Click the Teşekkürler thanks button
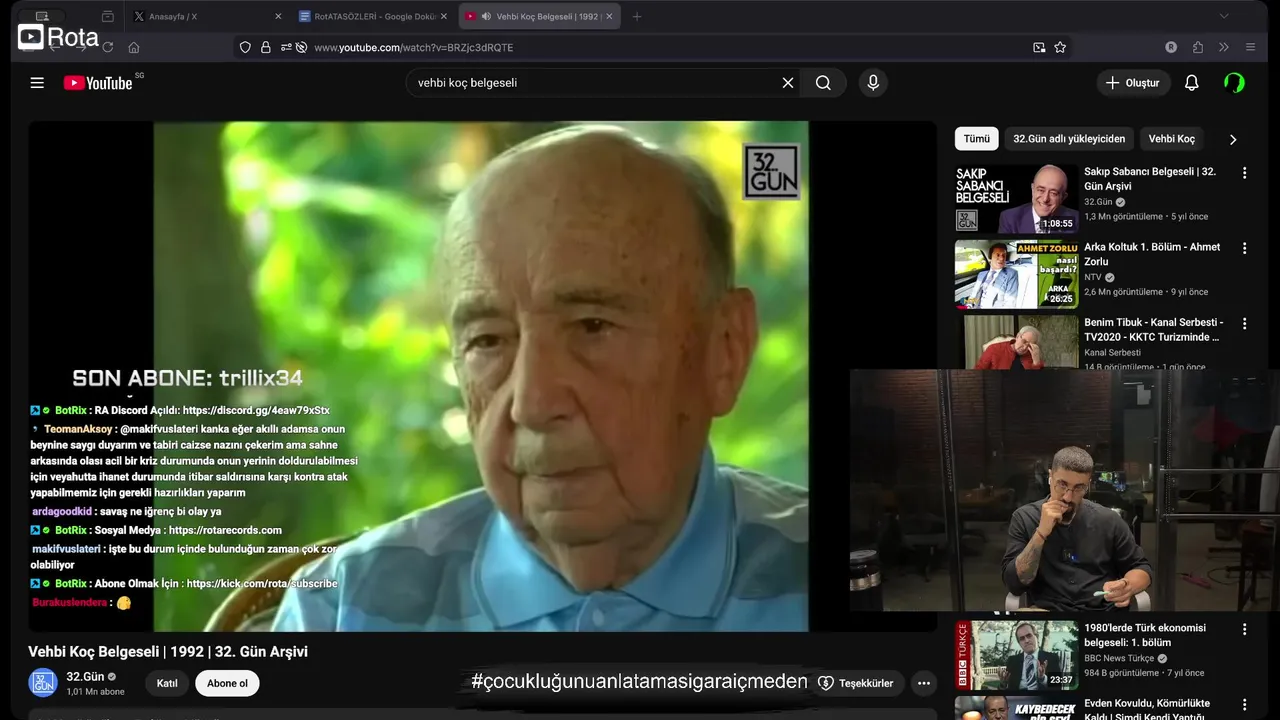Screen dimensions: 1280x720 pos(856,683)
